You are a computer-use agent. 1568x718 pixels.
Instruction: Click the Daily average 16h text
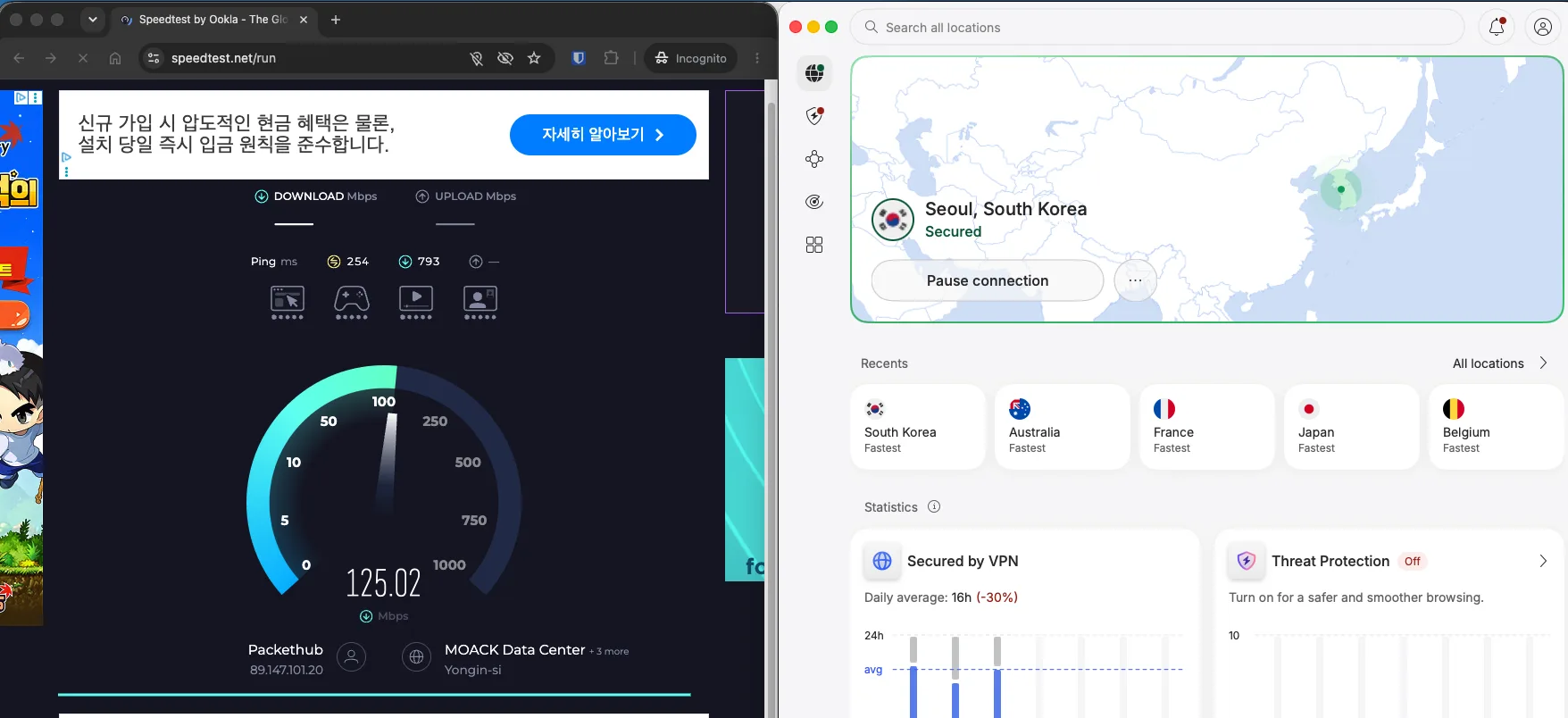(941, 597)
